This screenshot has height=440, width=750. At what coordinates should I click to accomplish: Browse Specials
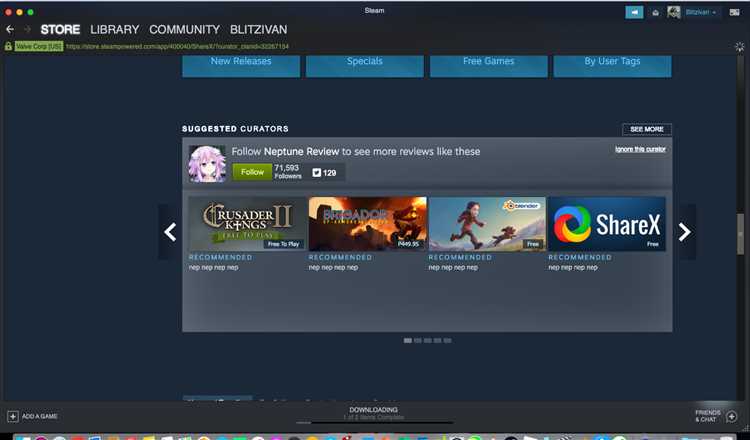[x=364, y=66]
